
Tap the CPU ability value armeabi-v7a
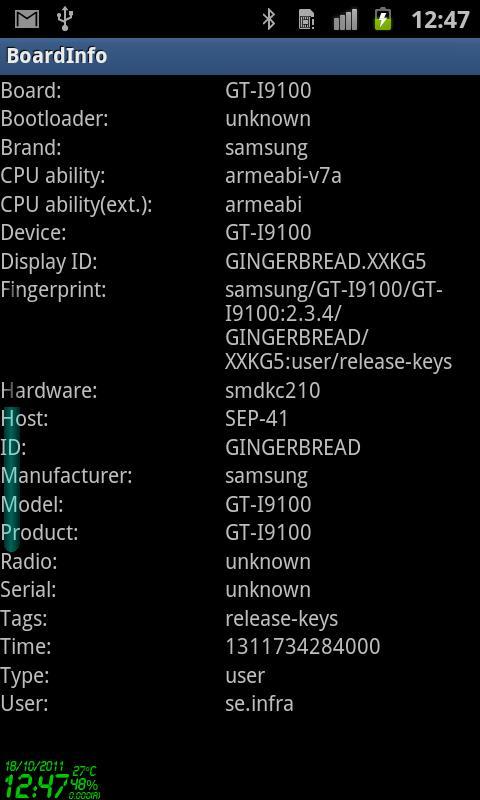click(283, 176)
